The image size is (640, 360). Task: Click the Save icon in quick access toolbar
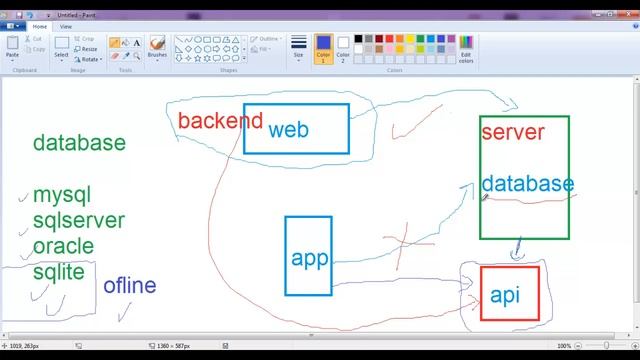point(19,15)
